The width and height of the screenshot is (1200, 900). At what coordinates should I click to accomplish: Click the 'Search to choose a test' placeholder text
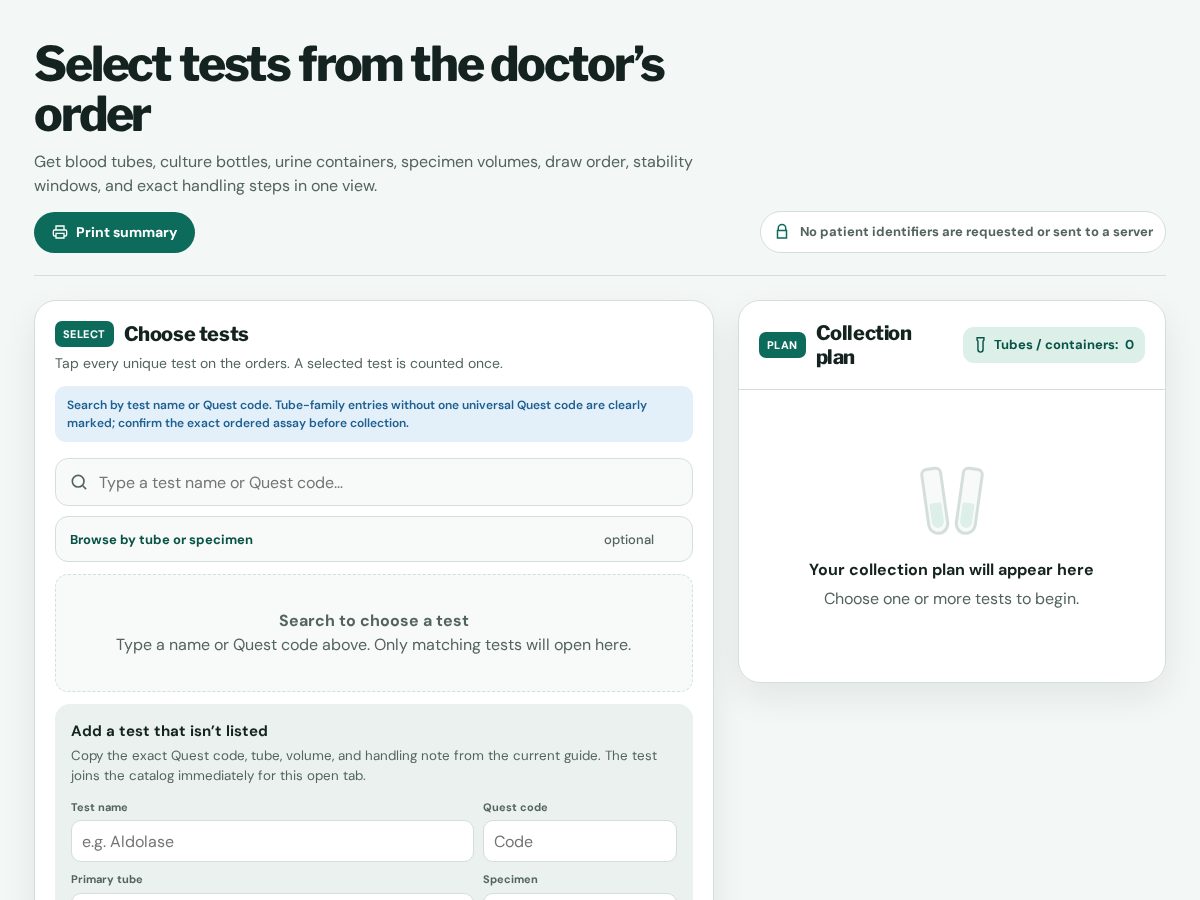point(374,620)
